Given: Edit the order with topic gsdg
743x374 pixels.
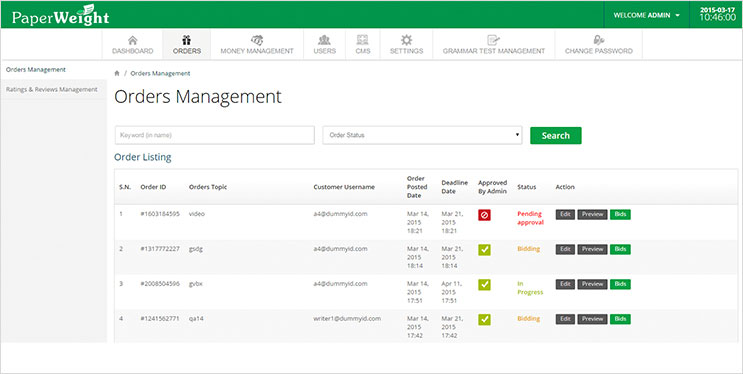Looking at the screenshot, I should (x=565, y=249).
